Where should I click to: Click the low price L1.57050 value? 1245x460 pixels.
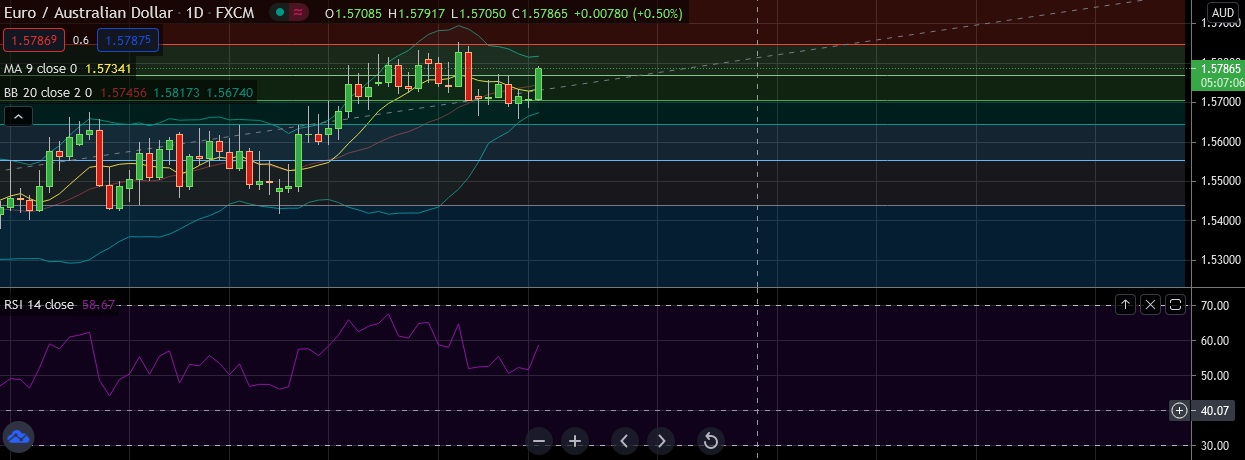coord(479,13)
